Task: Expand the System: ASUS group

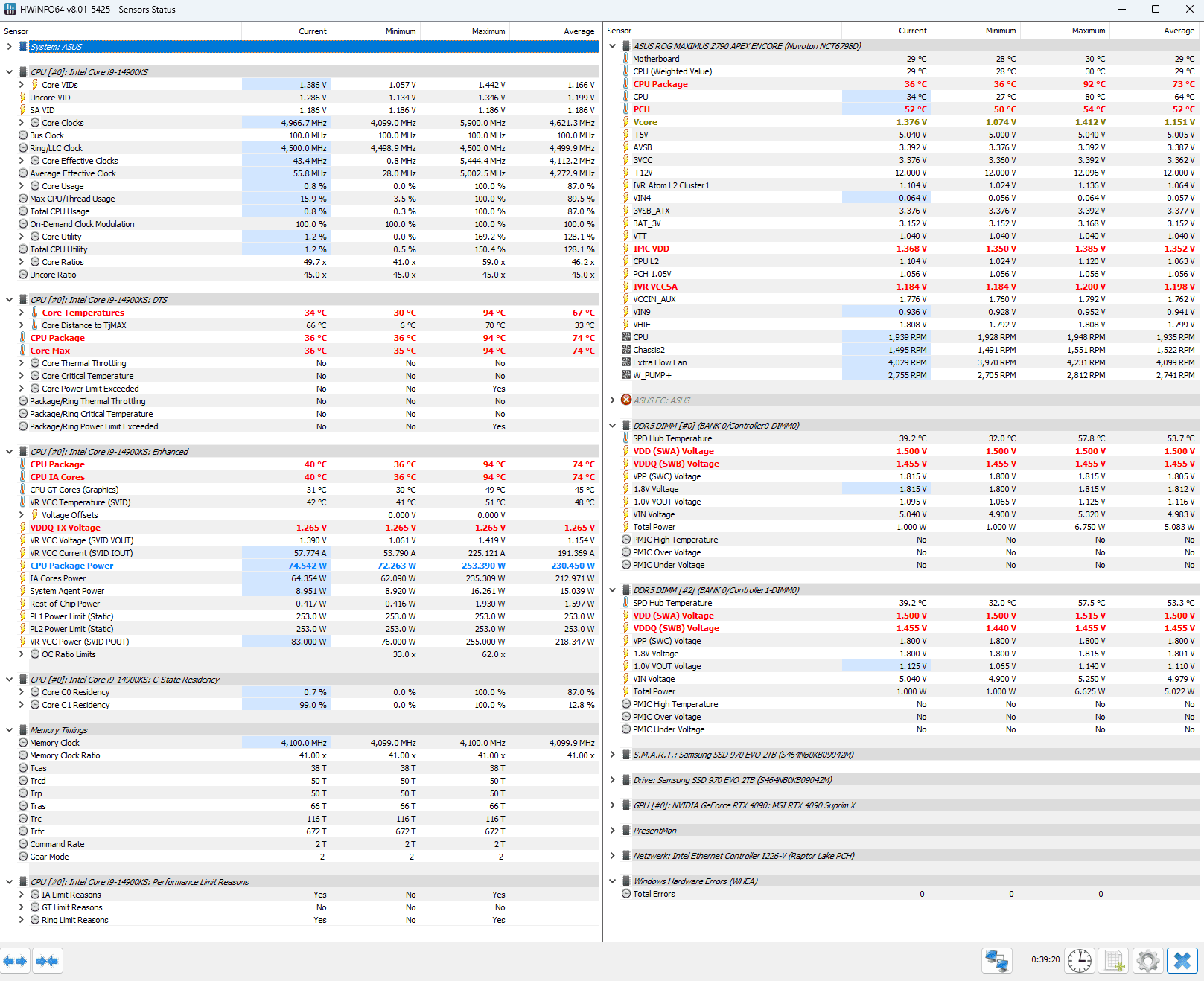Action: (9, 47)
